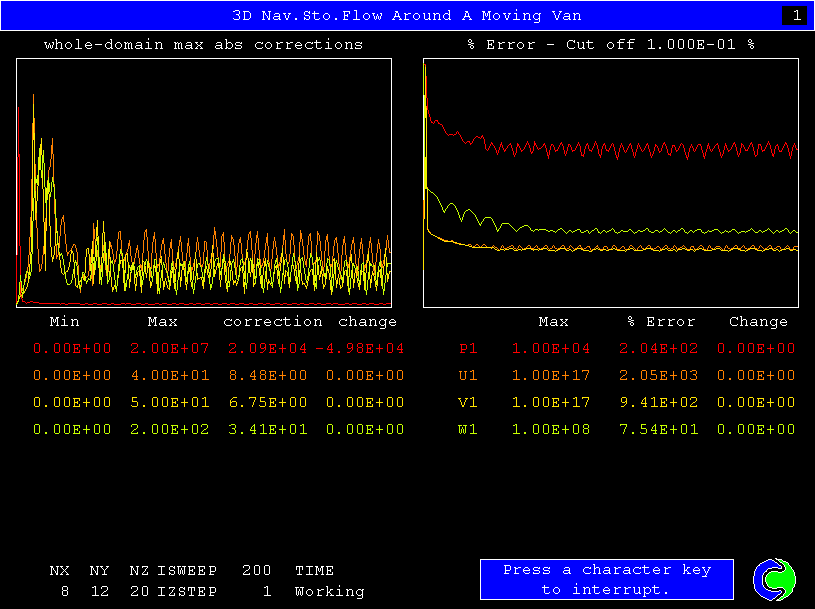The height and width of the screenshot is (609, 815).
Task: Click the yellow max value 5.00E+01
Action: click(x=169, y=403)
